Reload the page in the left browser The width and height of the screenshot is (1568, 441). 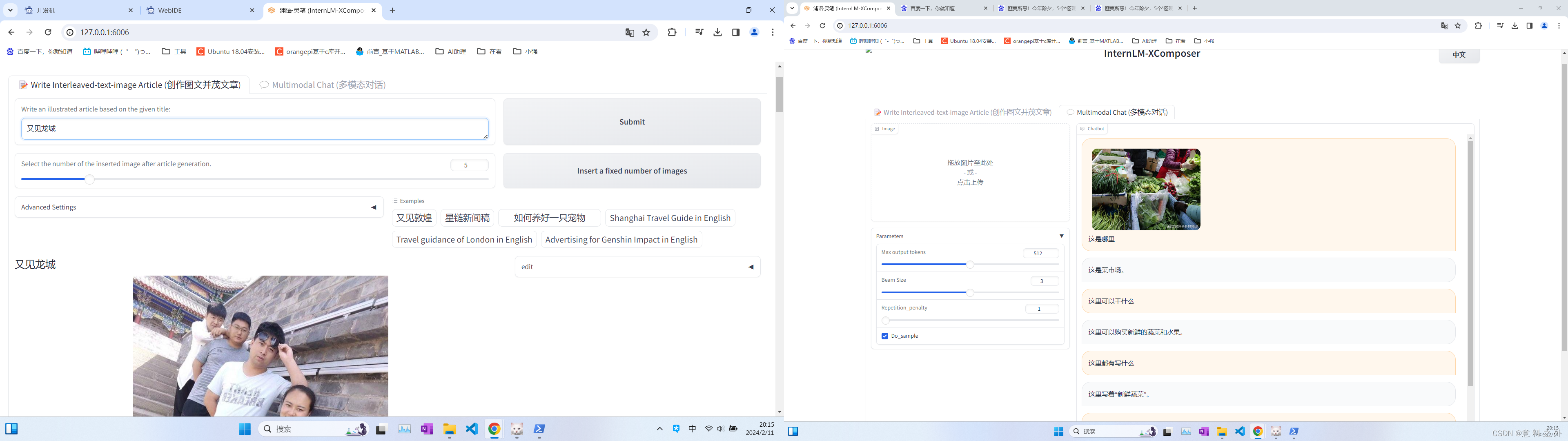coord(48,32)
